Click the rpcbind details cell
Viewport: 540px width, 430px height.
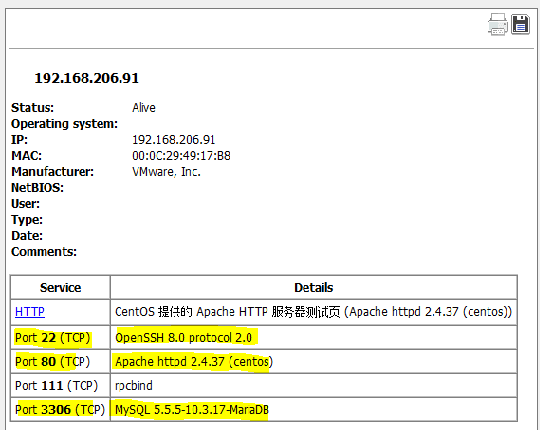click(x=314, y=386)
